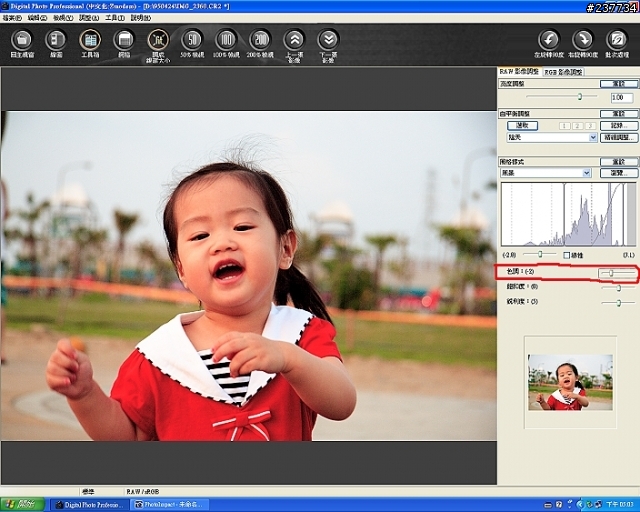
Task: Click RAW/sRGB status bar text
Action: click(x=143, y=492)
